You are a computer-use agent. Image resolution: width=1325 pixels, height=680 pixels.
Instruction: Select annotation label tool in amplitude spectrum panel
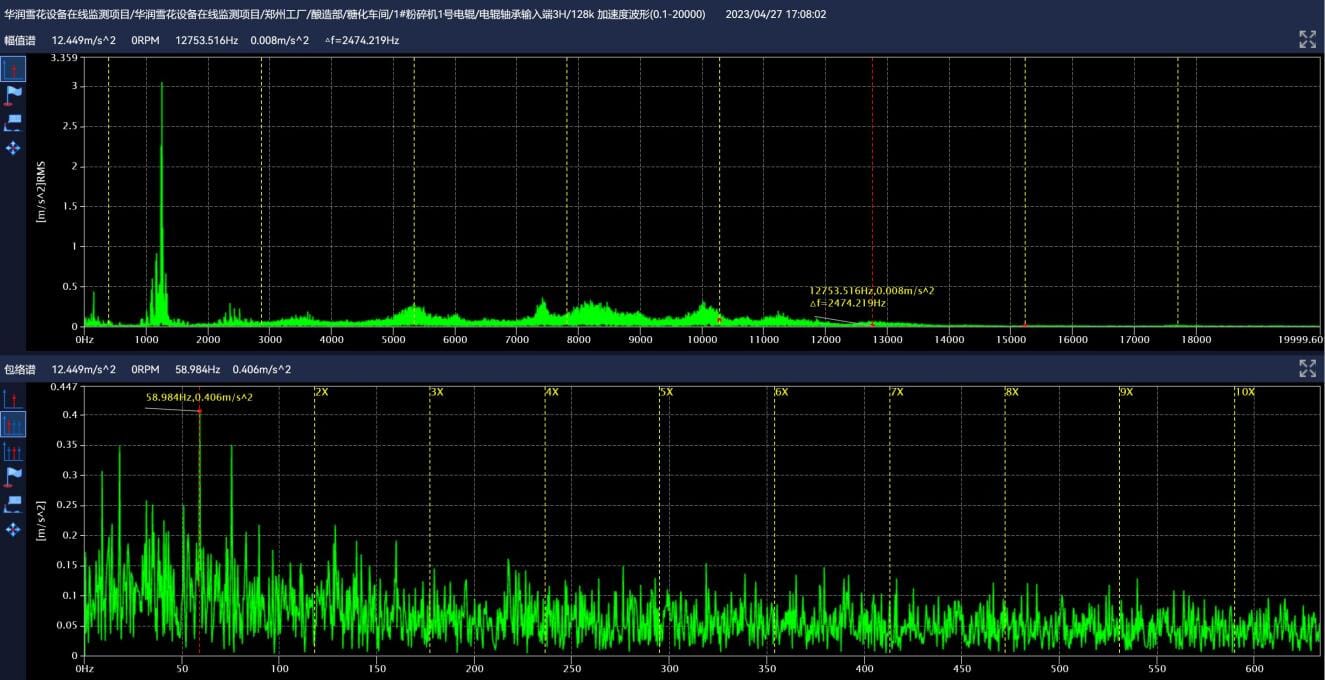pyautogui.click(x=13, y=122)
